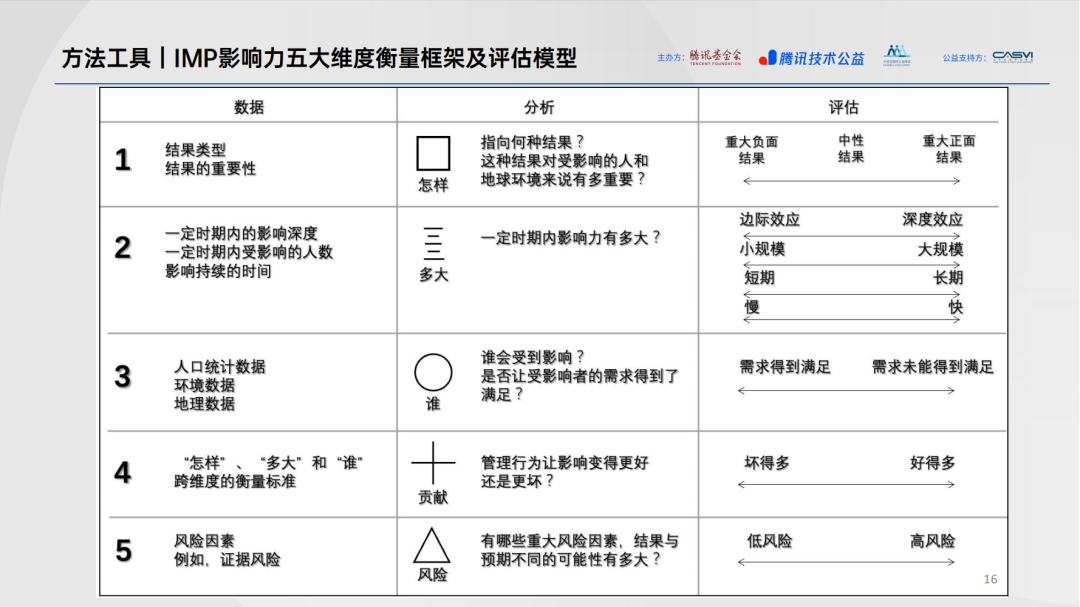The image size is (1080, 607).
Task: Click the 主办方 label
Action: (x=670, y=58)
